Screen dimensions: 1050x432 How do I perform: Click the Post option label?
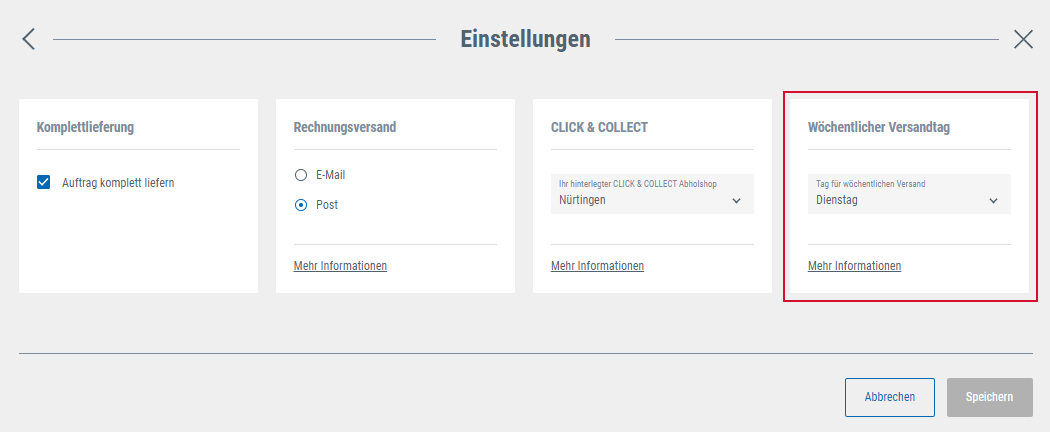327,206
